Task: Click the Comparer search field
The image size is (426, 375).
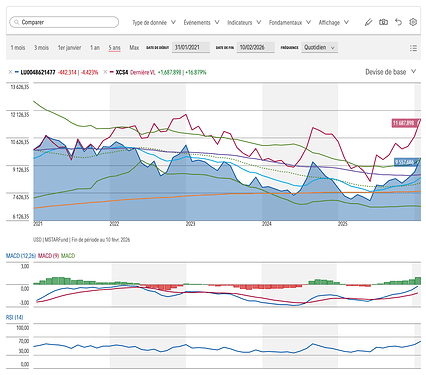Action: pos(64,22)
